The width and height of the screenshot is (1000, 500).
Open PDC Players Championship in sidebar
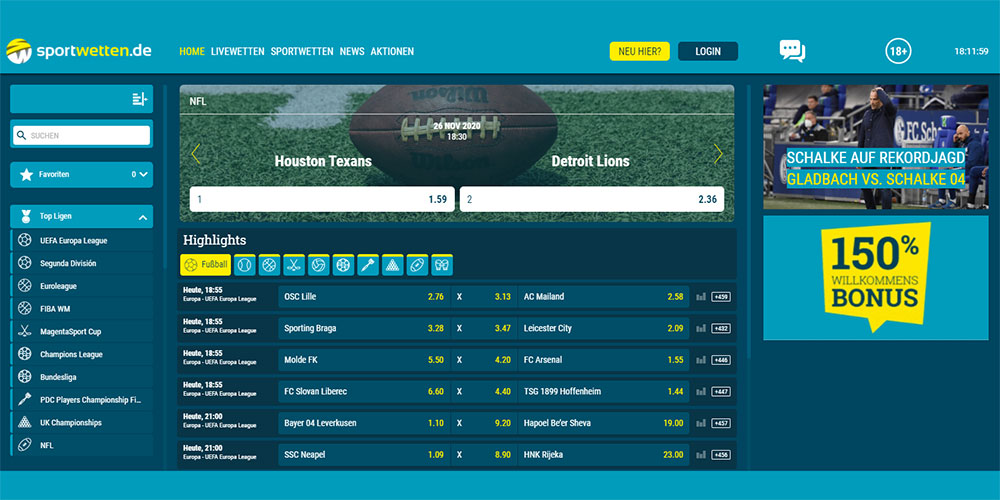click(82, 400)
